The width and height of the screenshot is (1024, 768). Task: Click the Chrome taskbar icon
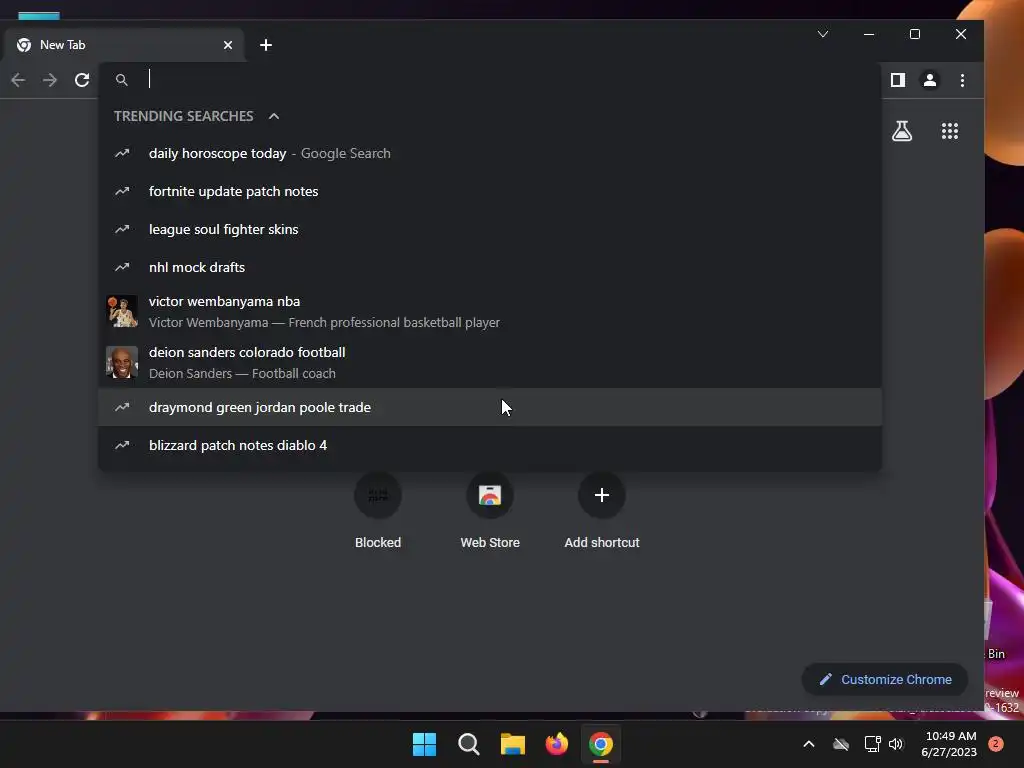point(601,744)
